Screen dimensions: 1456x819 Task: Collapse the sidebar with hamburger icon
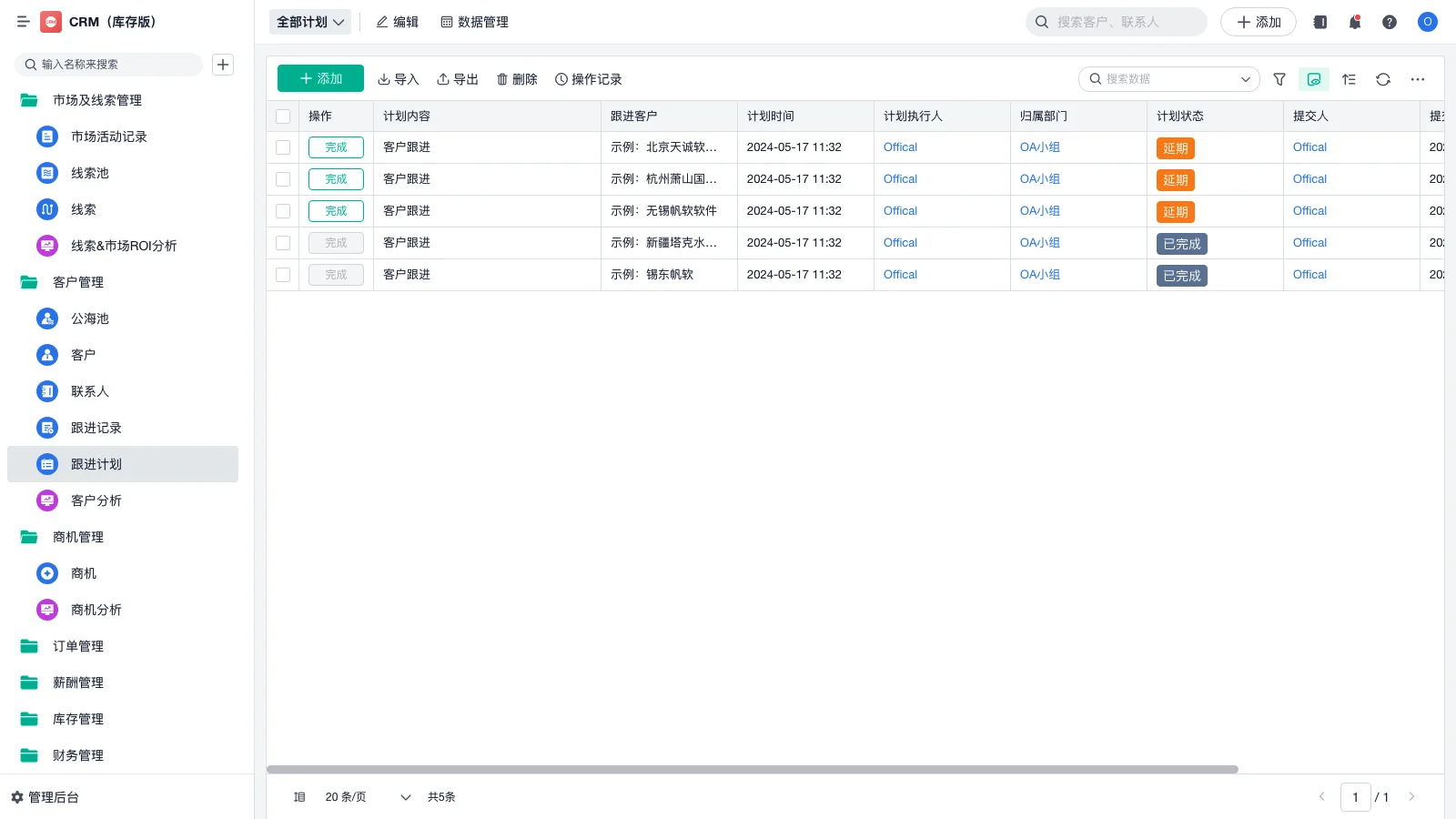pyautogui.click(x=24, y=22)
